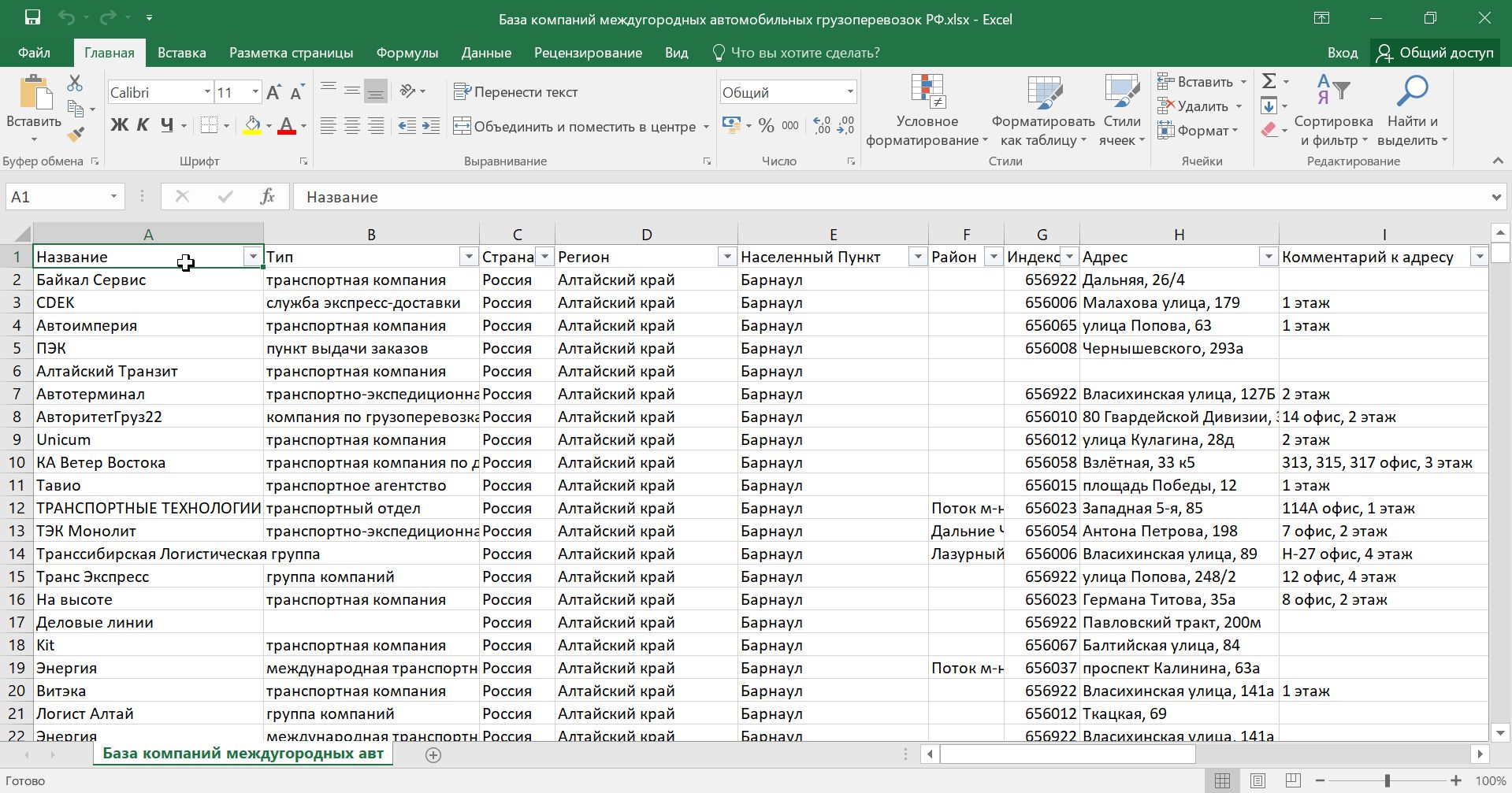Click the Insert Function fx icon

(x=267, y=197)
